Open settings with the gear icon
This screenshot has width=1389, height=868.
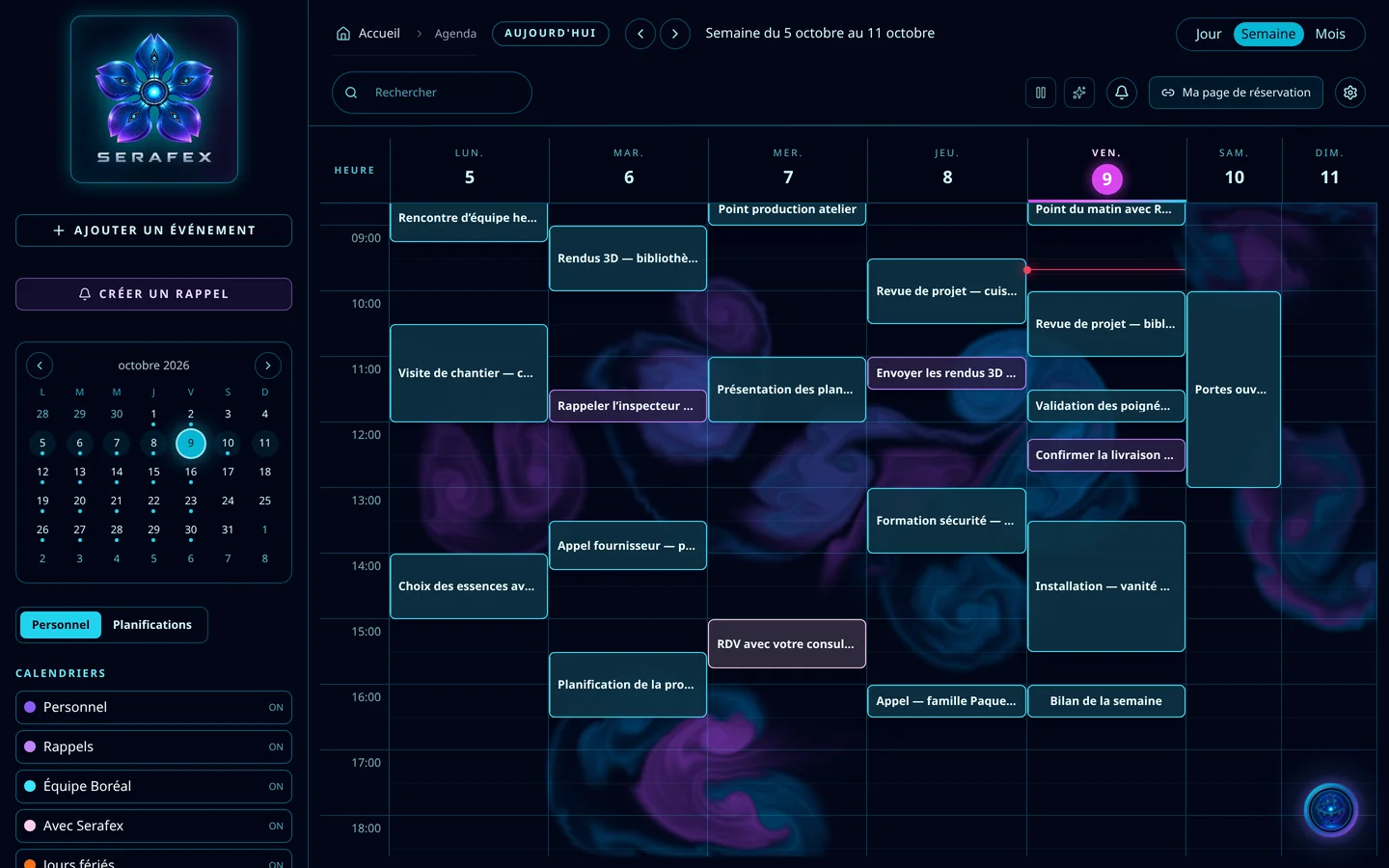pyautogui.click(x=1350, y=93)
